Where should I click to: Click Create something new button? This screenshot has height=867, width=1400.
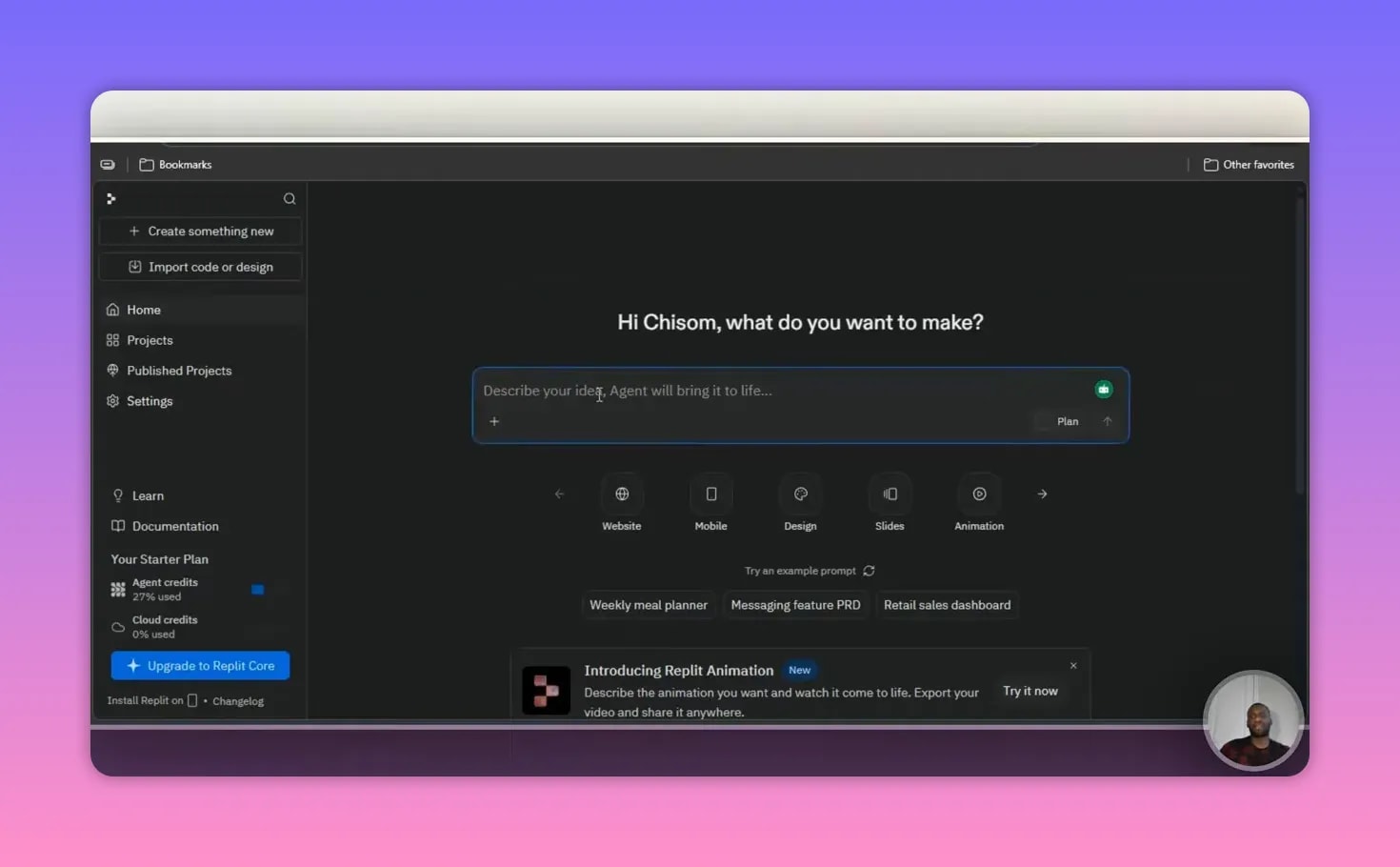201,231
